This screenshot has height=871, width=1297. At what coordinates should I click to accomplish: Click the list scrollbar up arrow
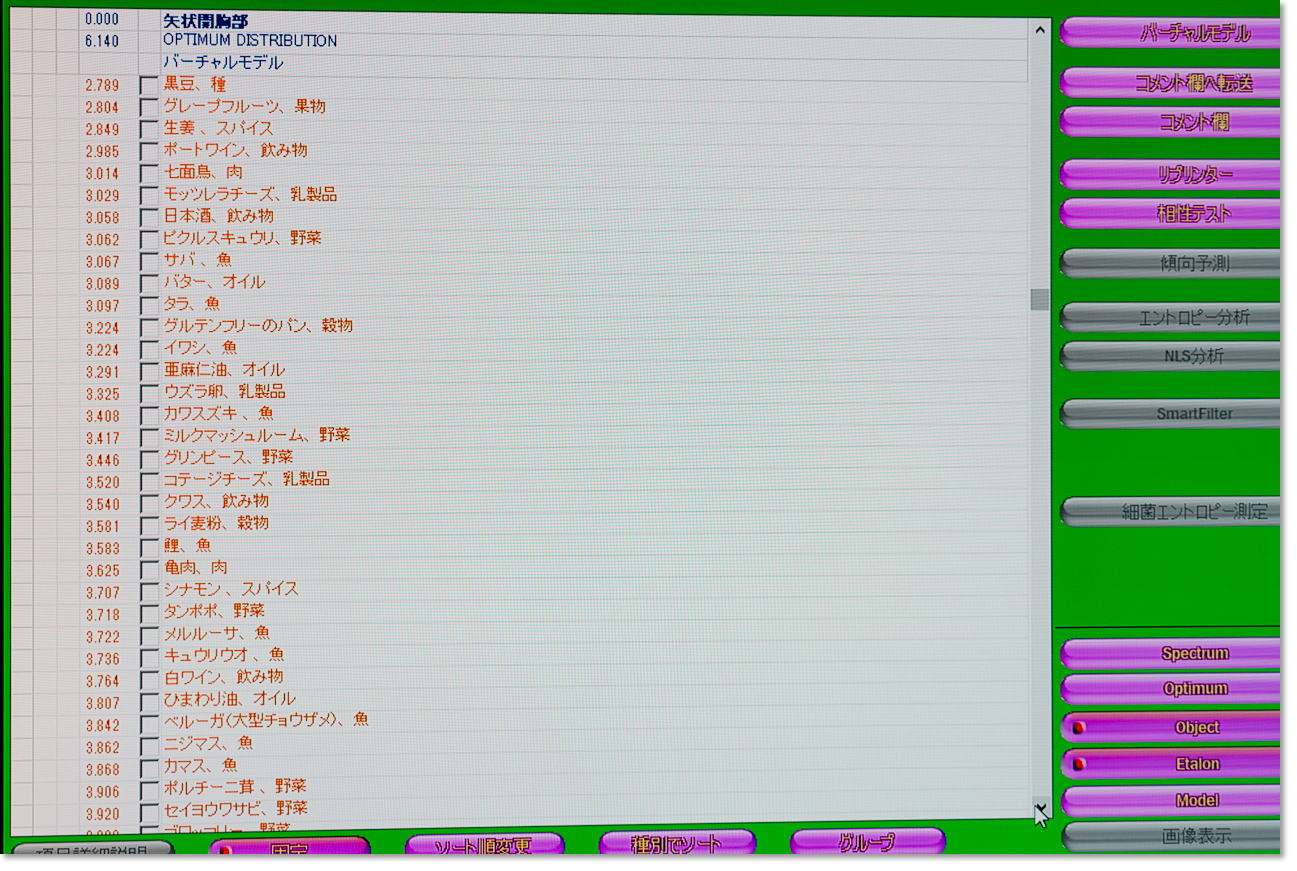(1040, 31)
